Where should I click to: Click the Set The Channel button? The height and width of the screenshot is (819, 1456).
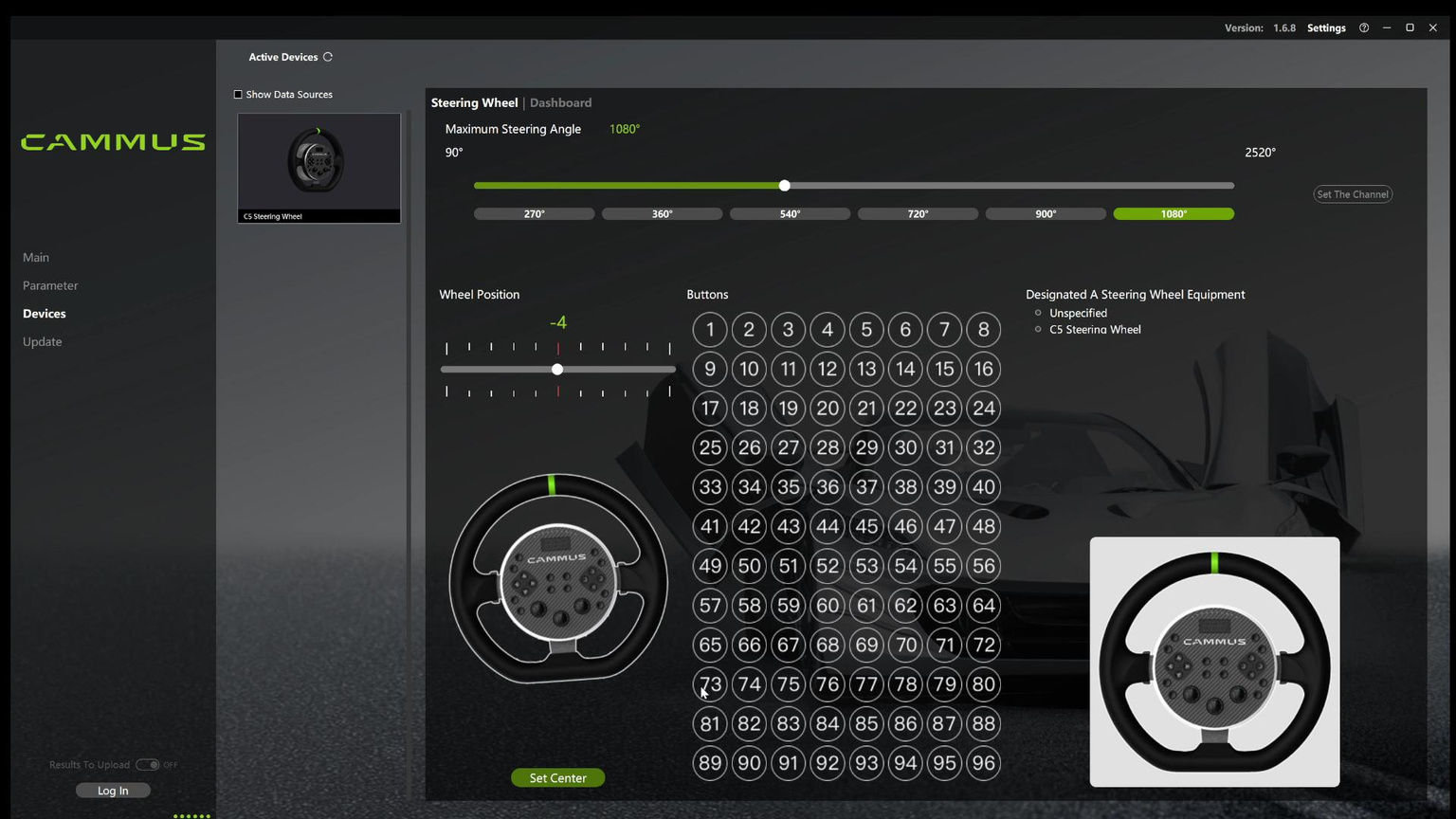point(1353,194)
